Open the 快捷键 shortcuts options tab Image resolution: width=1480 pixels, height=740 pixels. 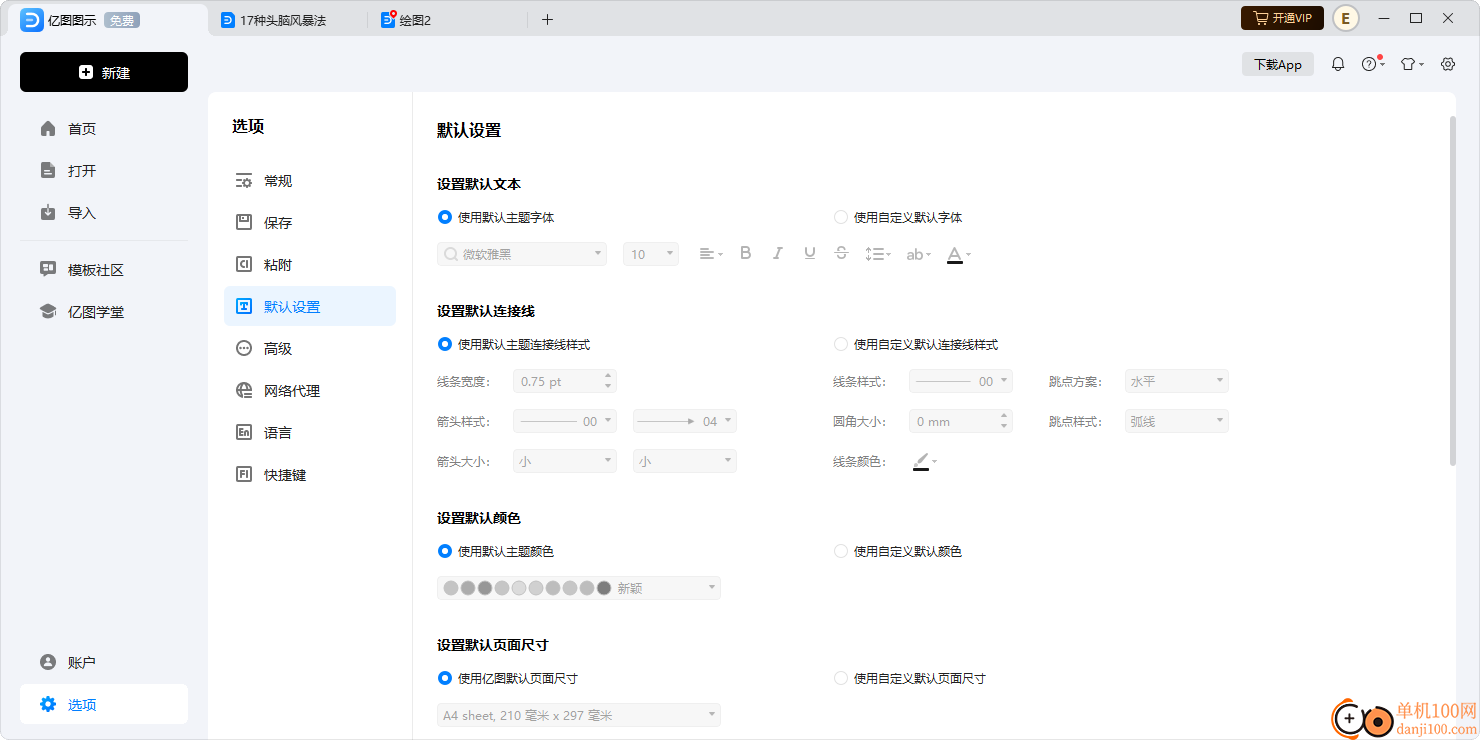pyautogui.click(x=310, y=475)
